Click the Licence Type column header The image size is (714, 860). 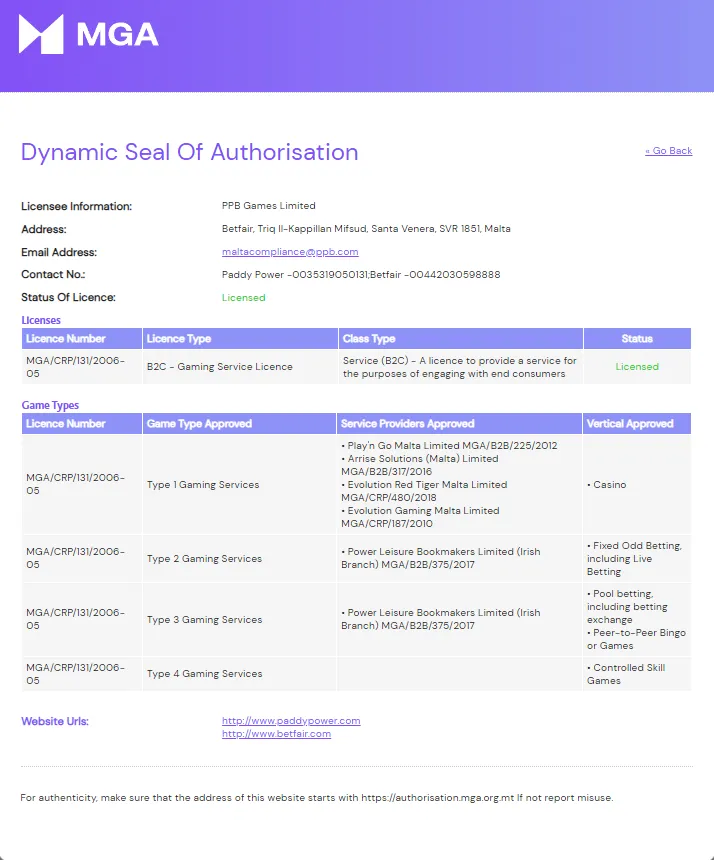179,339
